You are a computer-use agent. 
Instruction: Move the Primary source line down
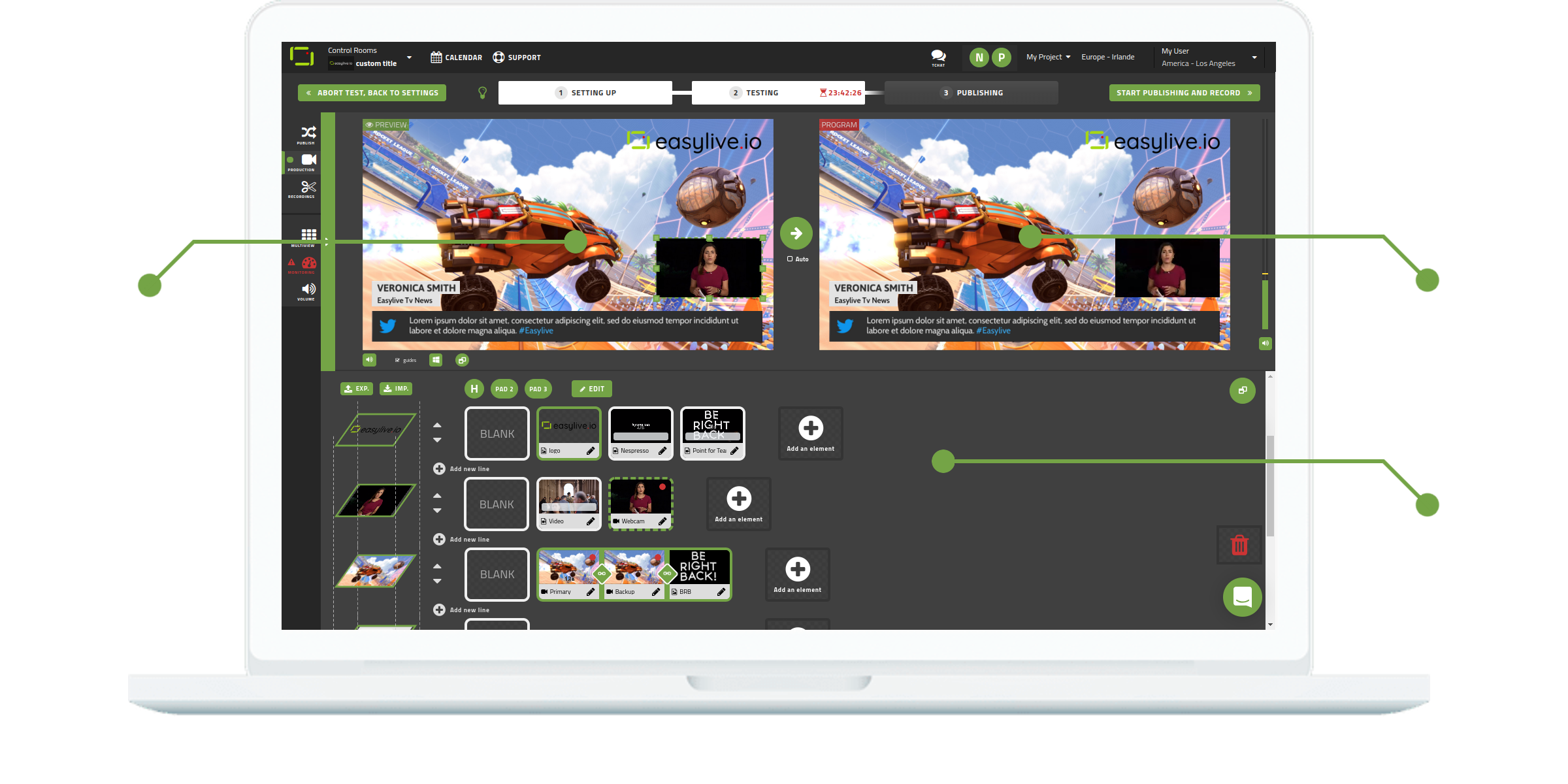[437, 581]
